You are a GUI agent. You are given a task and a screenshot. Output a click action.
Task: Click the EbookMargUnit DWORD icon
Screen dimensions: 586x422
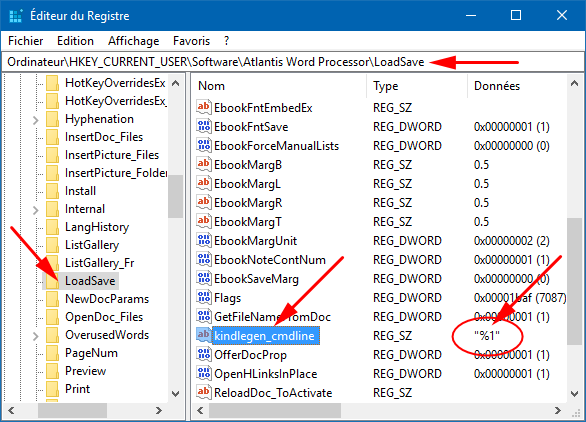tap(203, 240)
